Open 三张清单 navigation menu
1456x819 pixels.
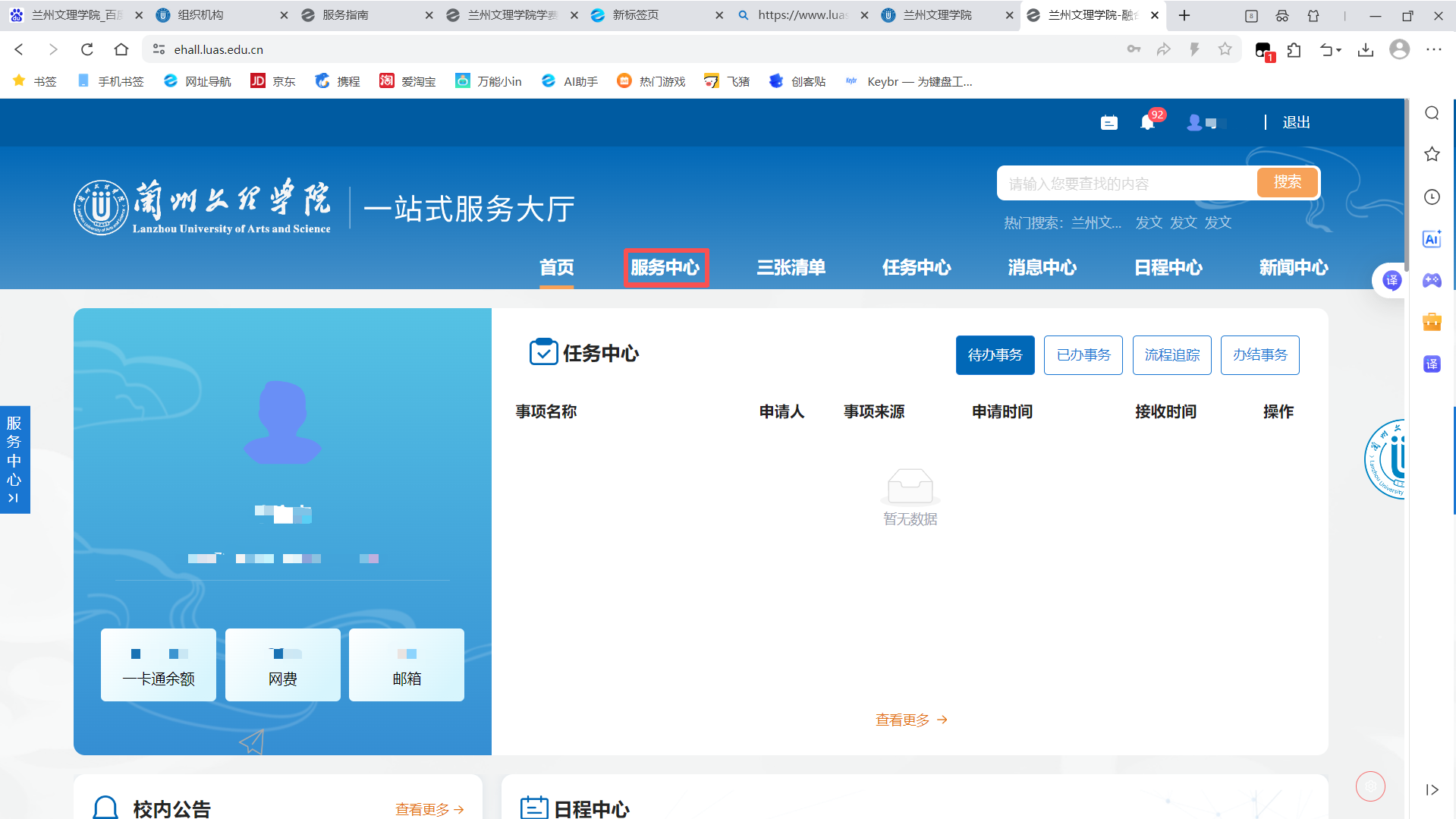coord(791,267)
